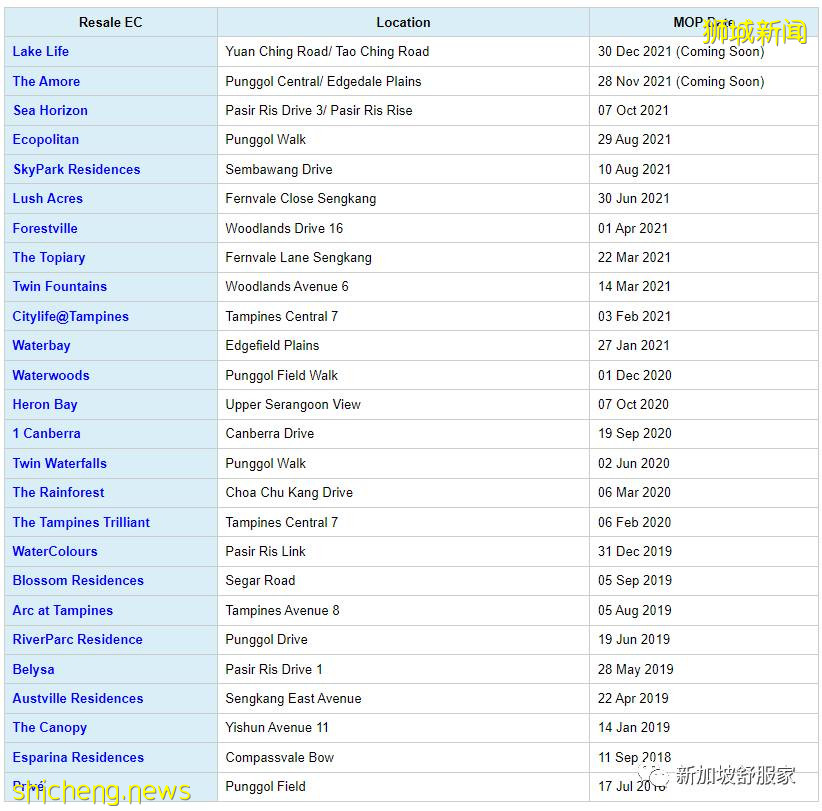Click The Amore EC link

46,81
